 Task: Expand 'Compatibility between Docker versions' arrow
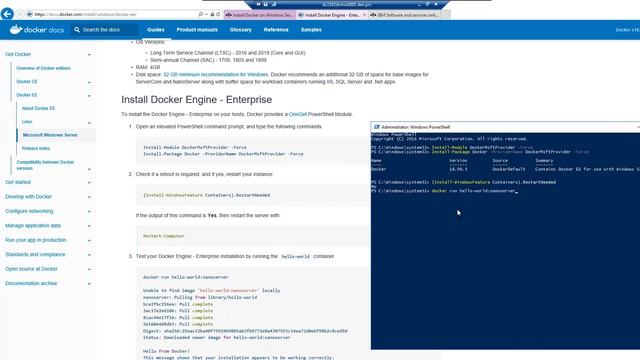89,169
